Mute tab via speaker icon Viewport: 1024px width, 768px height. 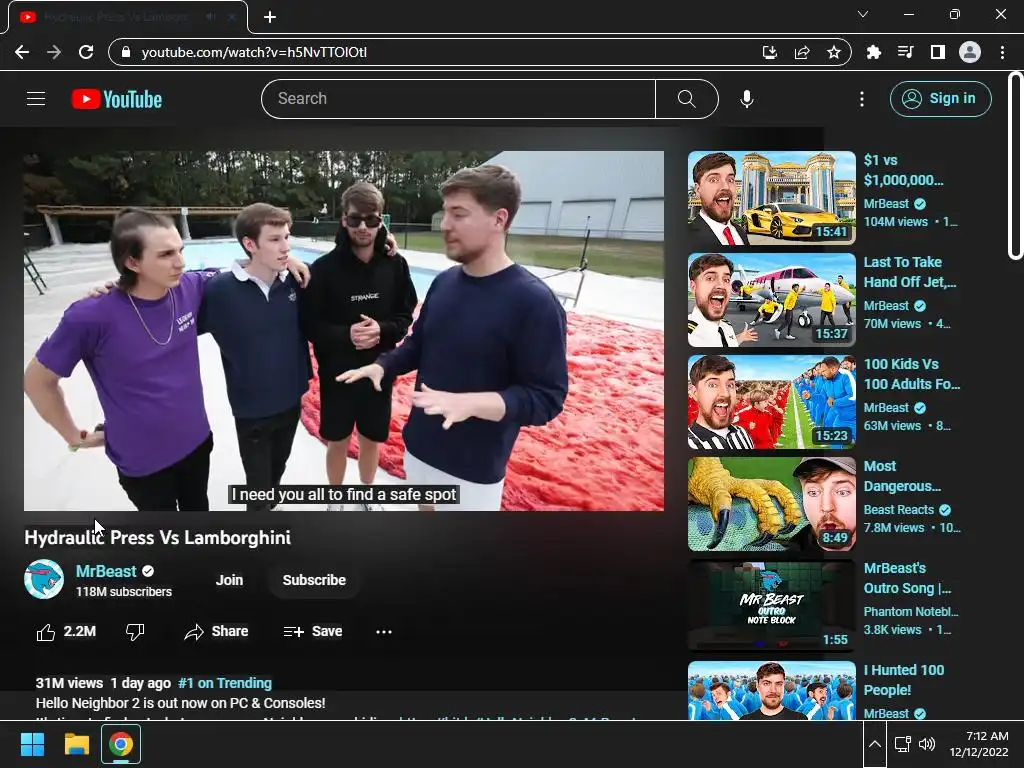[210, 17]
